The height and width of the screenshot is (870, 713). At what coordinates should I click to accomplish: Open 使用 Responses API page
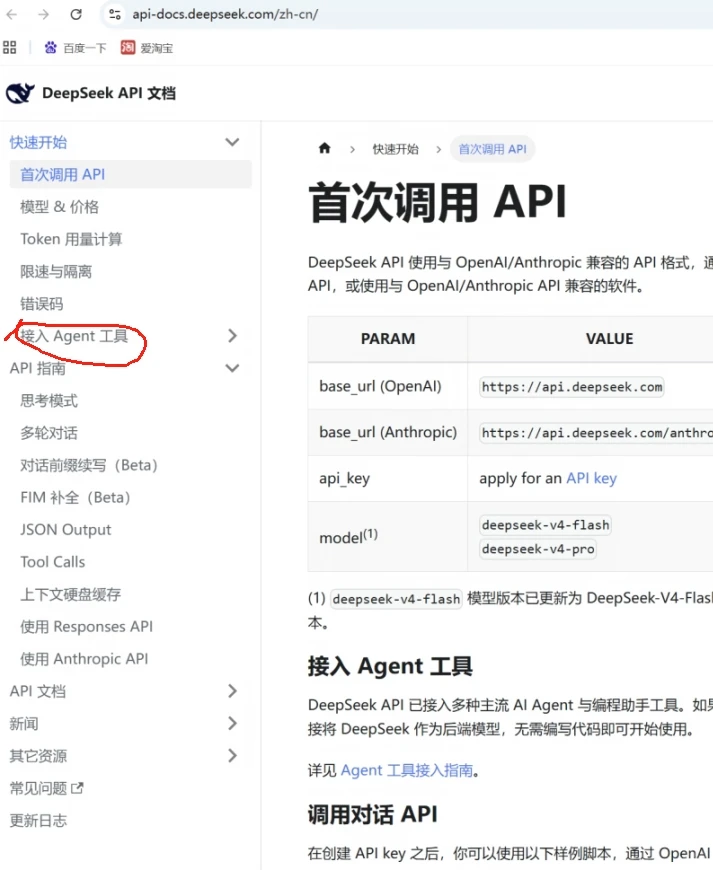[87, 626]
